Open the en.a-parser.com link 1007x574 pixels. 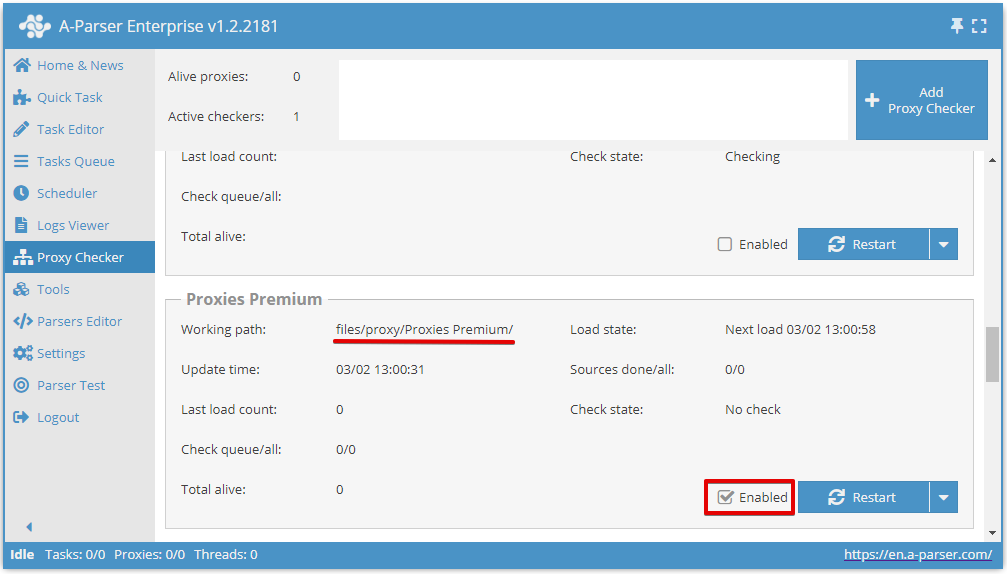click(917, 554)
